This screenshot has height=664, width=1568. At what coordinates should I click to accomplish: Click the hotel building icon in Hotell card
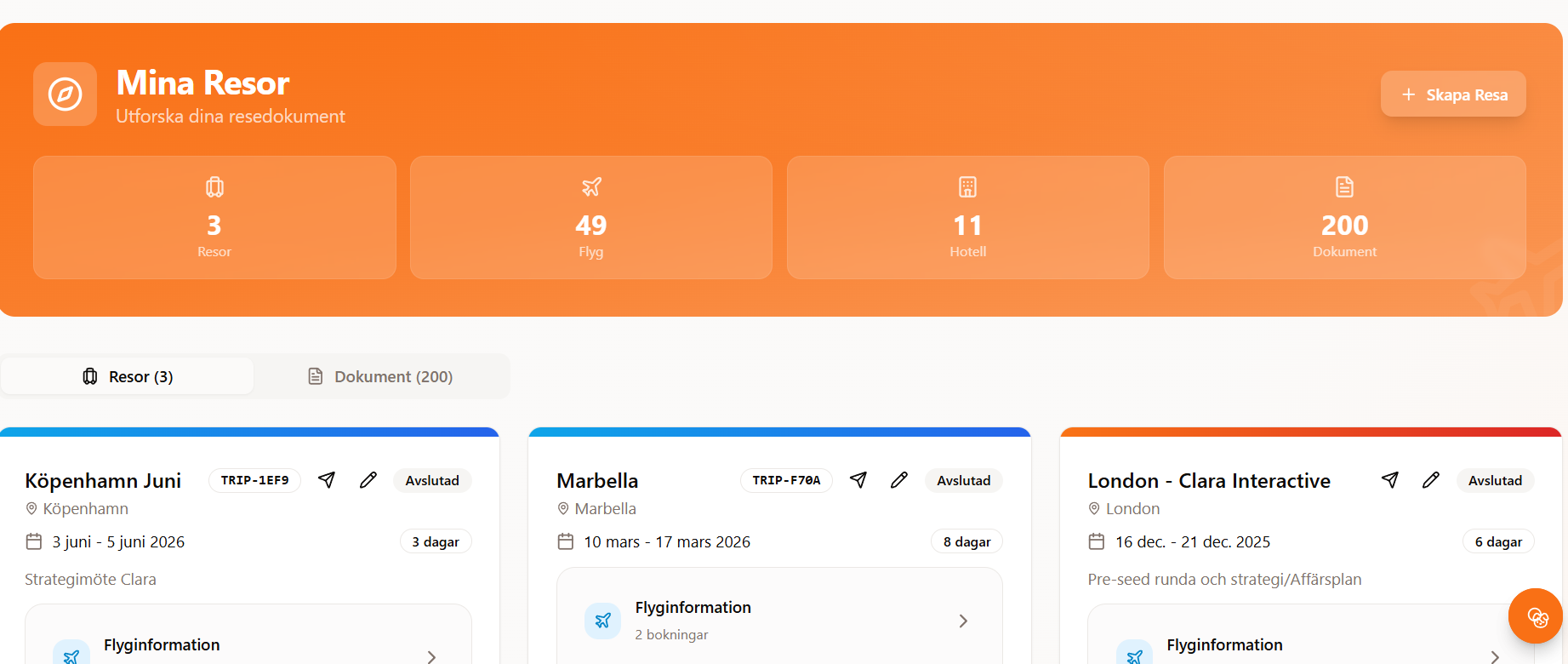click(x=968, y=186)
